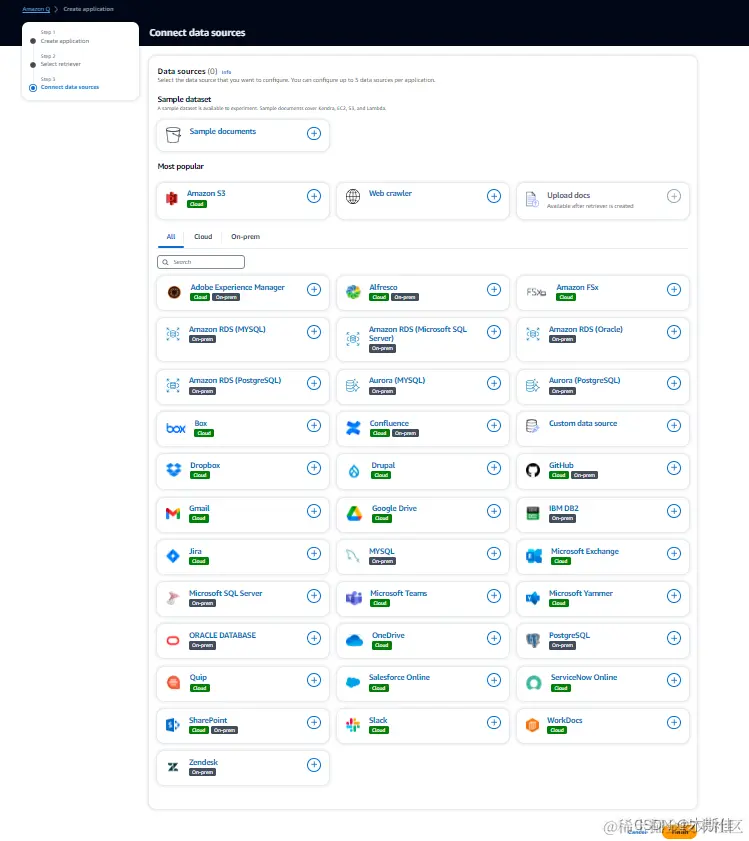Add Box with the plus icon
Screen dimensions: 749x841
click(314, 425)
